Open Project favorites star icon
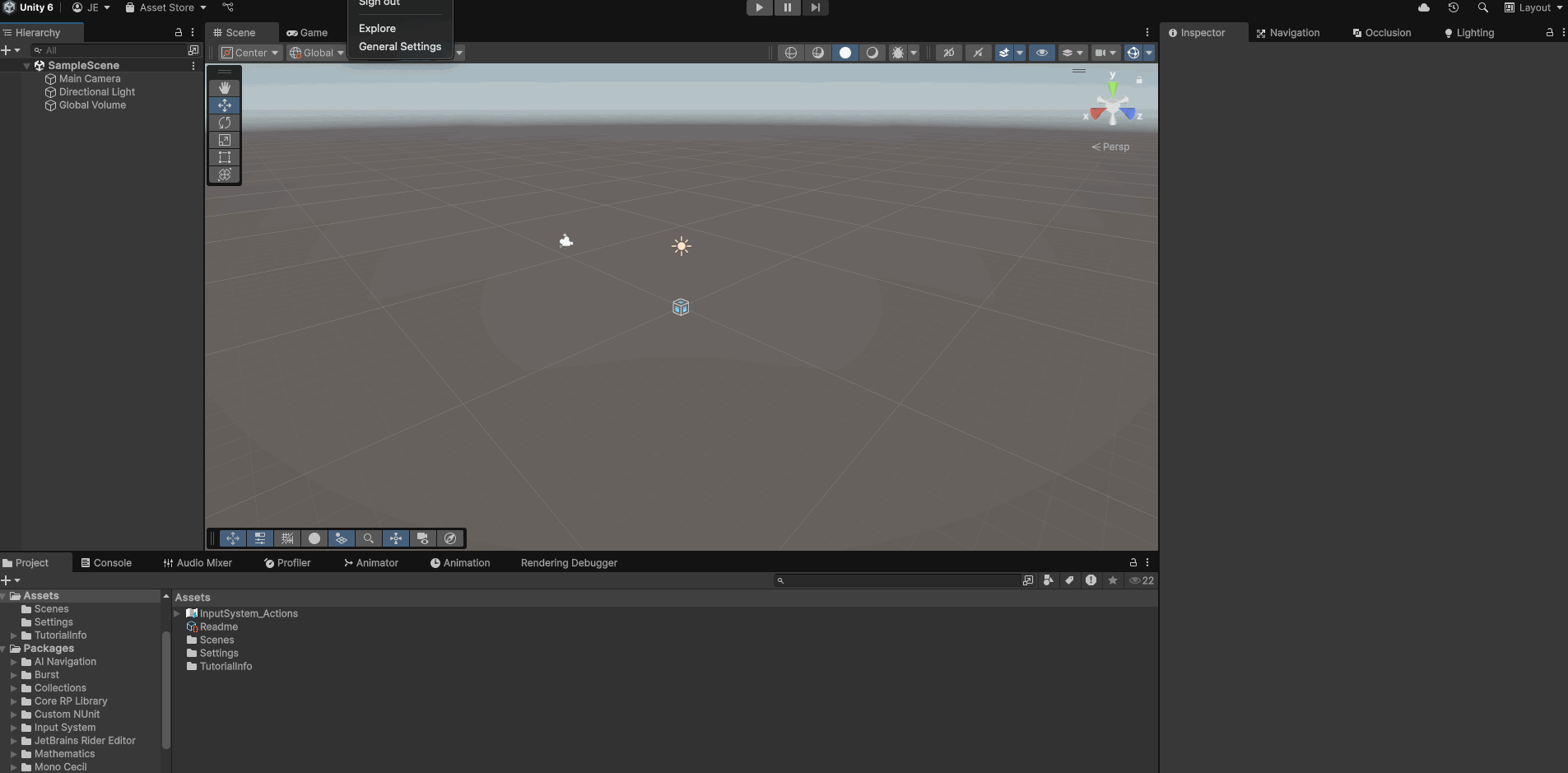The width and height of the screenshot is (1568, 773). tap(1113, 580)
